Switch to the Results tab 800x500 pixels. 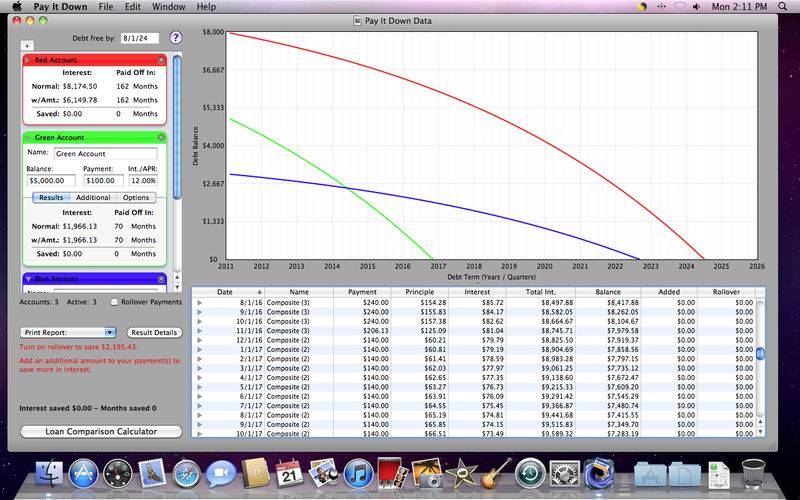[x=51, y=197]
